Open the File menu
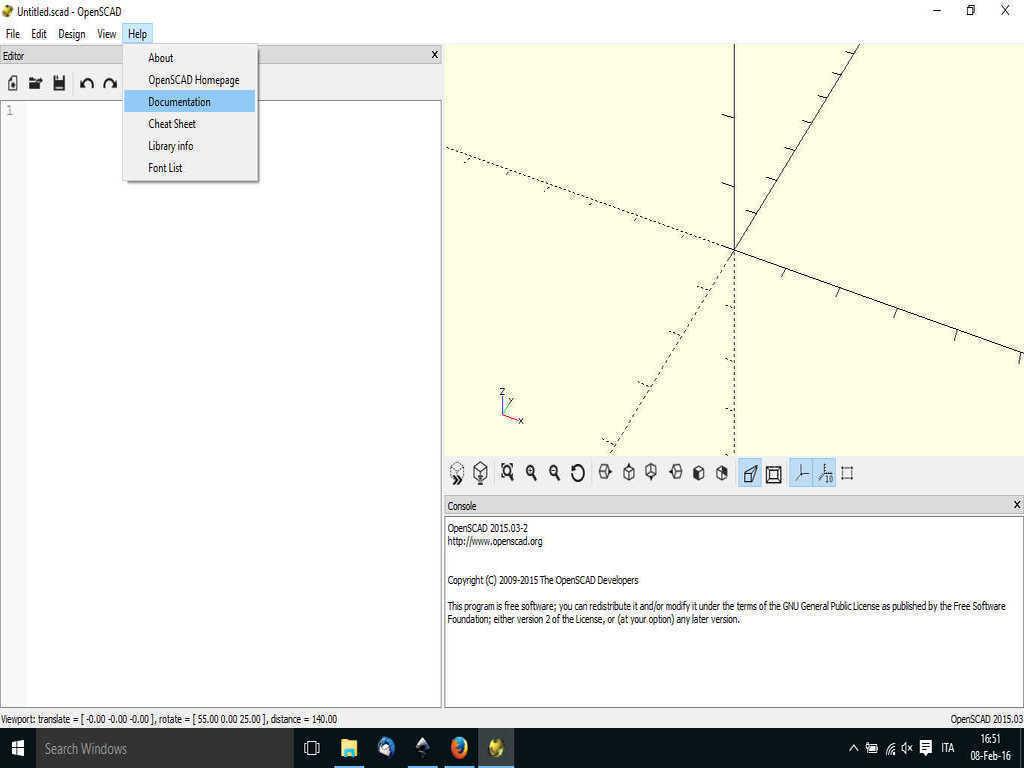Screen dimensions: 1024x768 (x=12, y=34)
